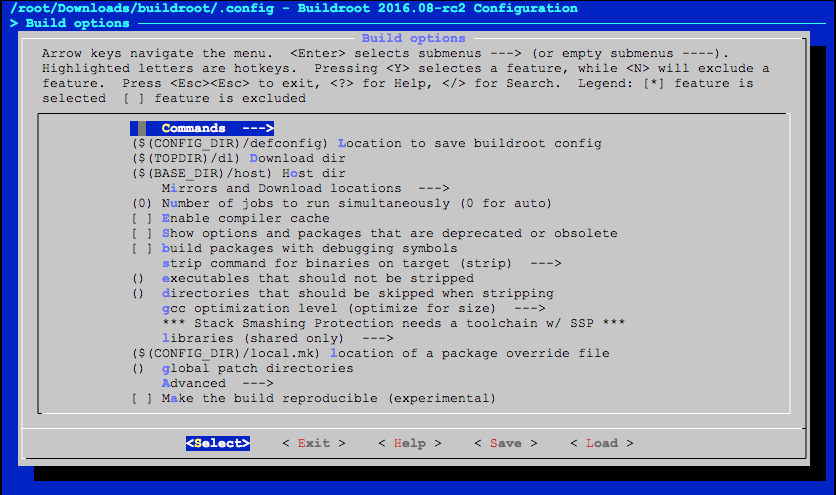Open the Advanced submenu
836x495 pixels.
click(x=218, y=383)
